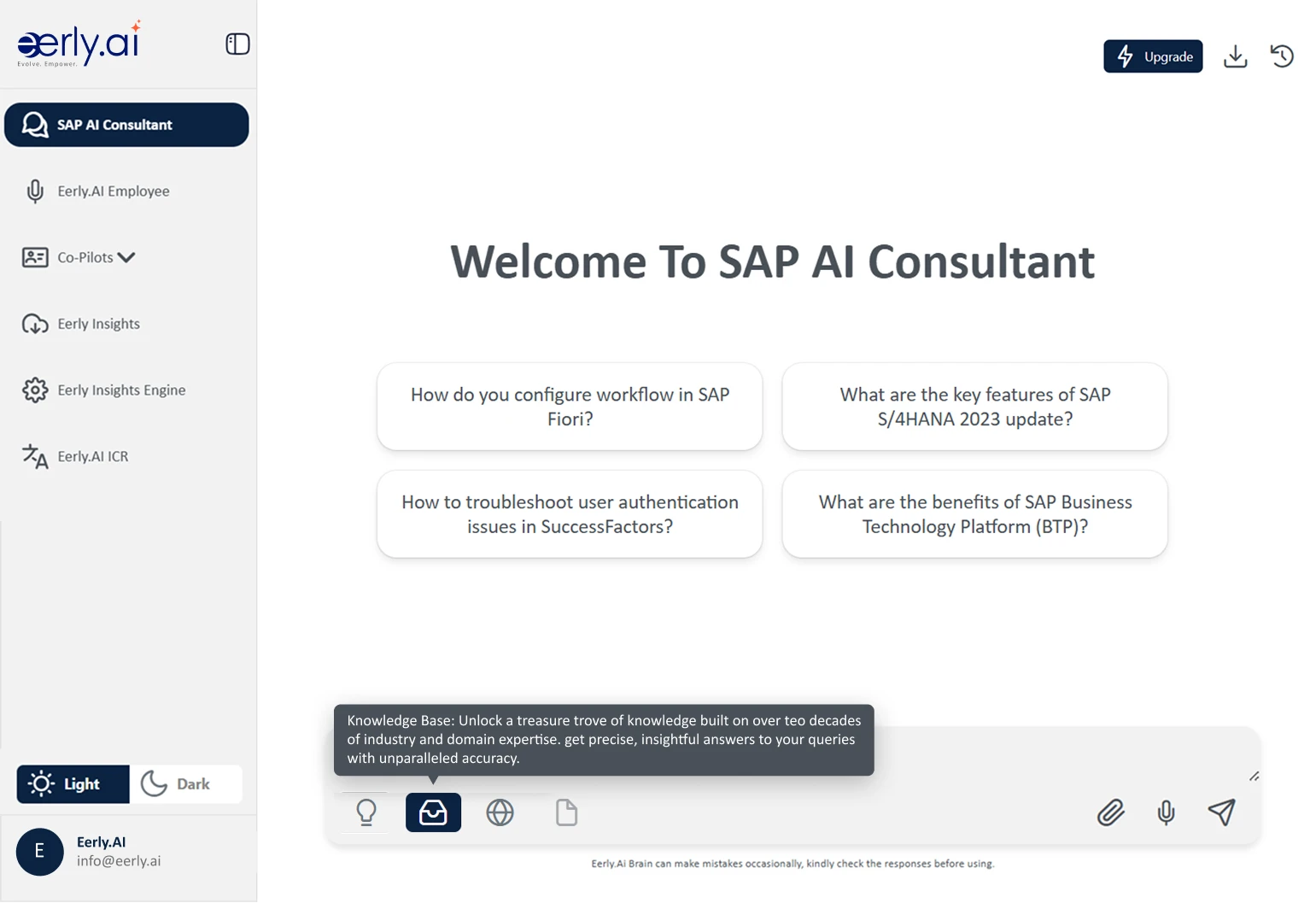Attach a file using the paperclip icon
The height and width of the screenshot is (903, 1316).
[x=1109, y=812]
